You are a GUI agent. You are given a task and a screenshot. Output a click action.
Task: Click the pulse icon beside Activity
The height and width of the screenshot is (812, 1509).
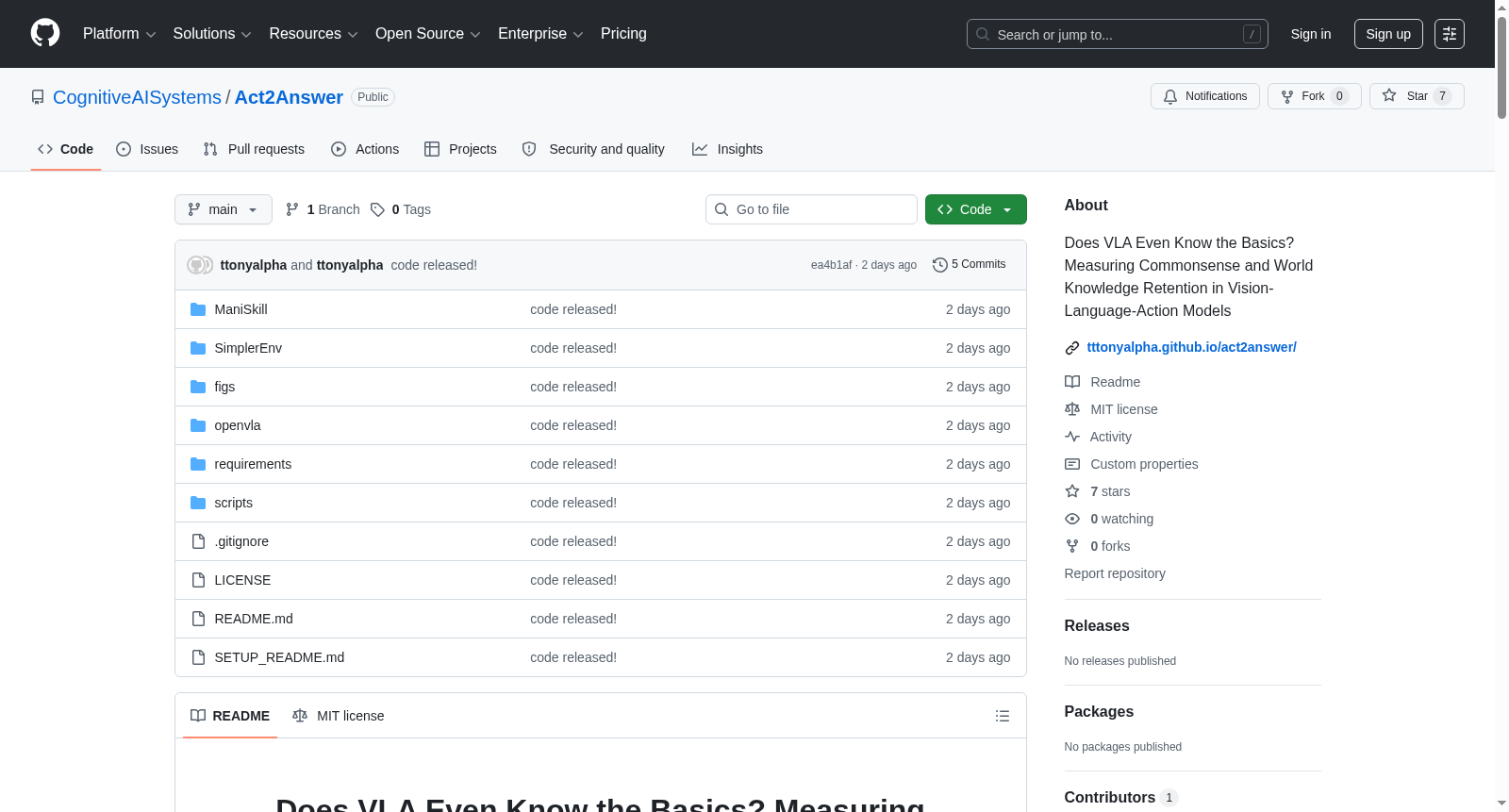tap(1072, 437)
